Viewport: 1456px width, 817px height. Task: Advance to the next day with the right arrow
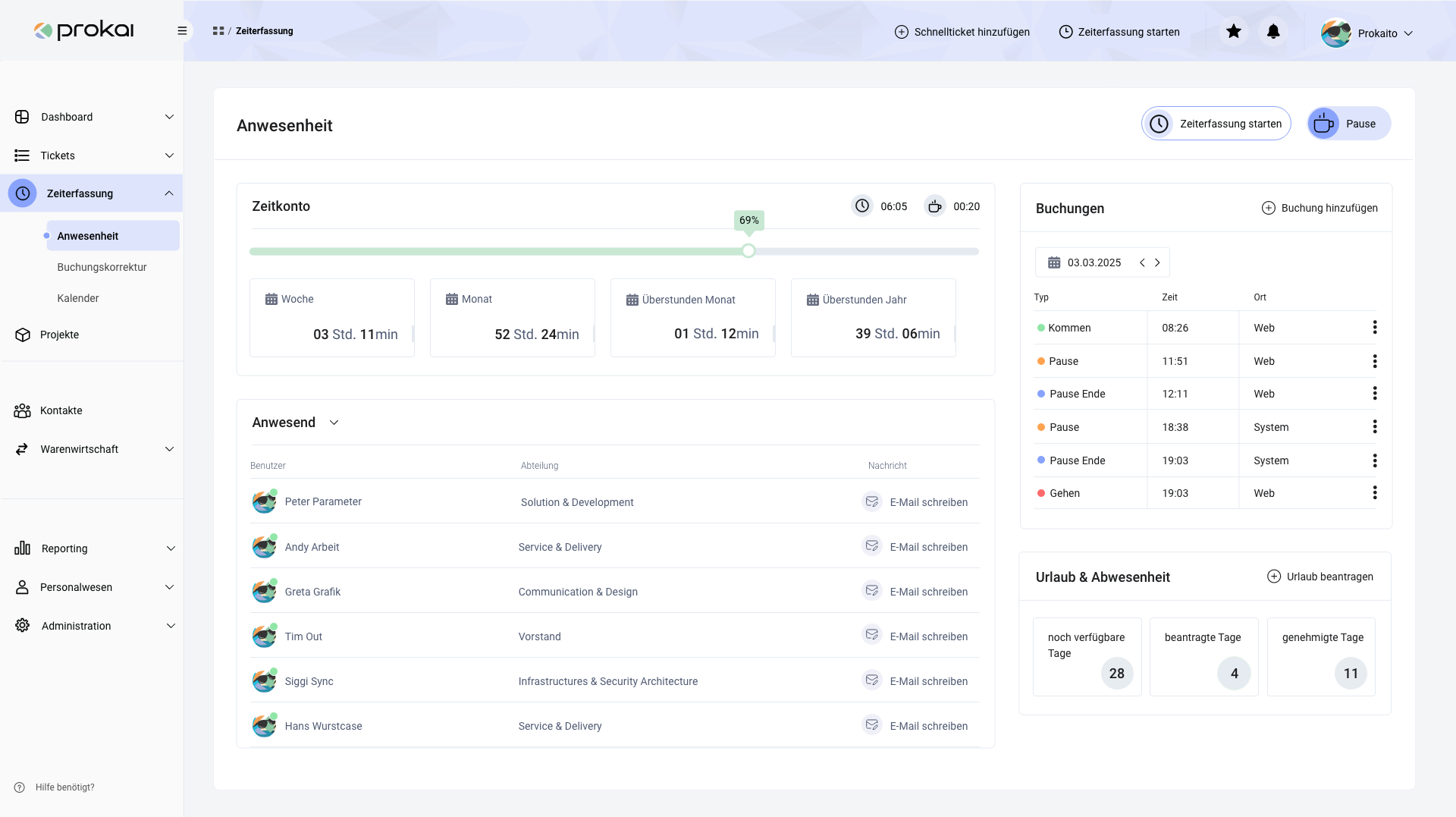[1157, 262]
